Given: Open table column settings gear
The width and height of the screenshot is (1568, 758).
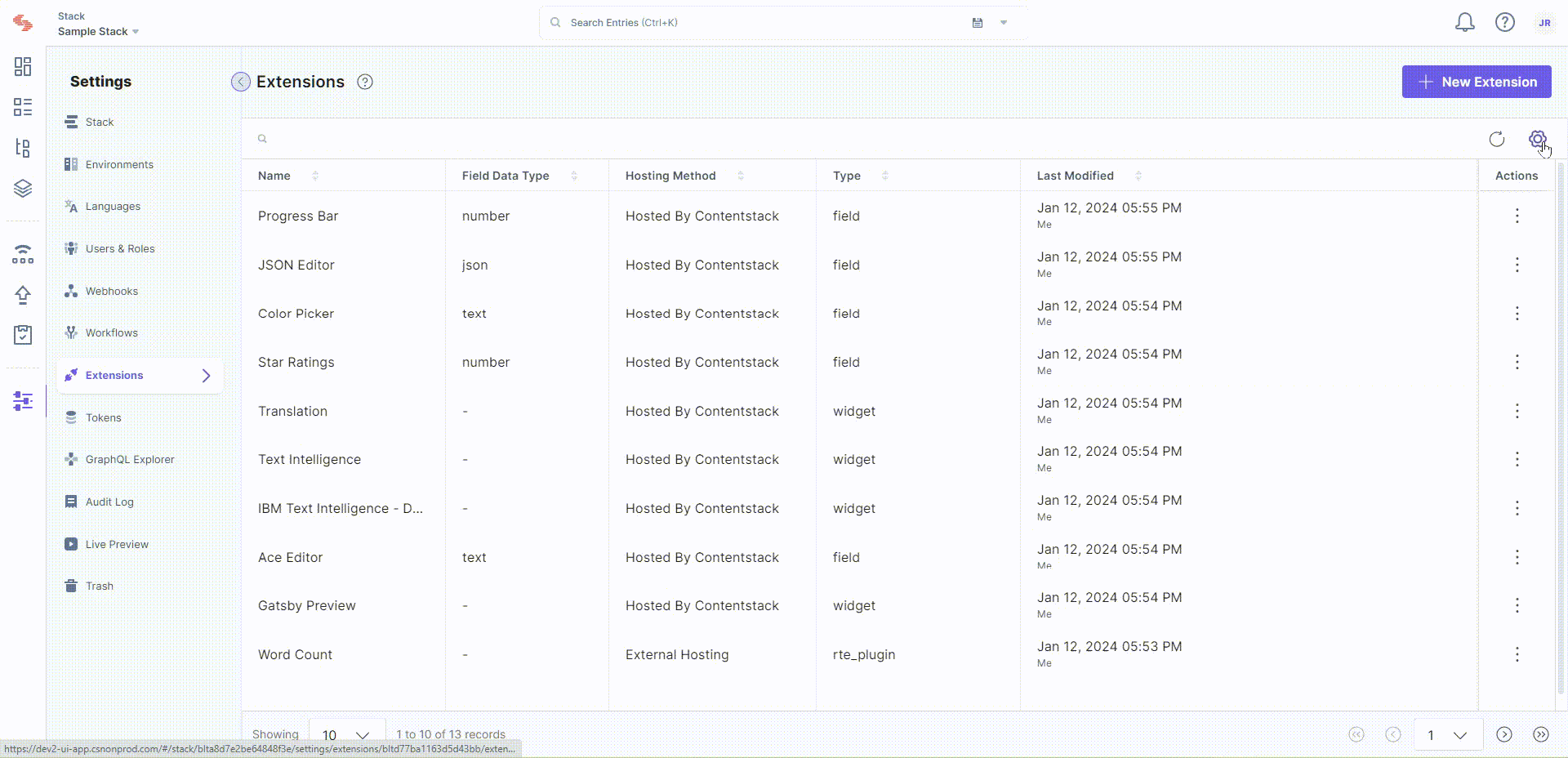Looking at the screenshot, I should click(x=1538, y=139).
